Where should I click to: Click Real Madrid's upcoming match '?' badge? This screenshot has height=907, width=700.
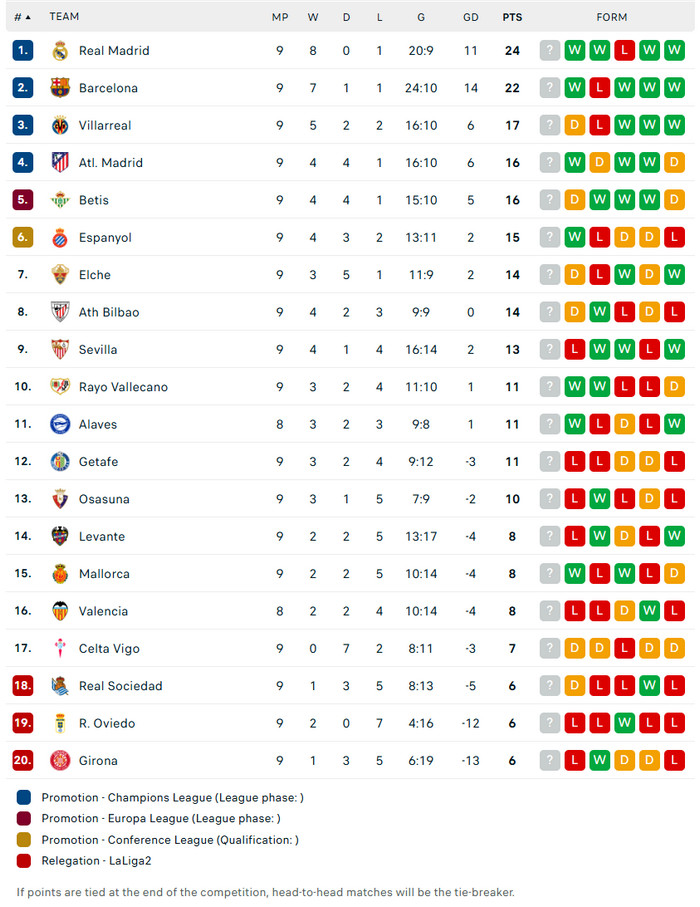pos(549,51)
